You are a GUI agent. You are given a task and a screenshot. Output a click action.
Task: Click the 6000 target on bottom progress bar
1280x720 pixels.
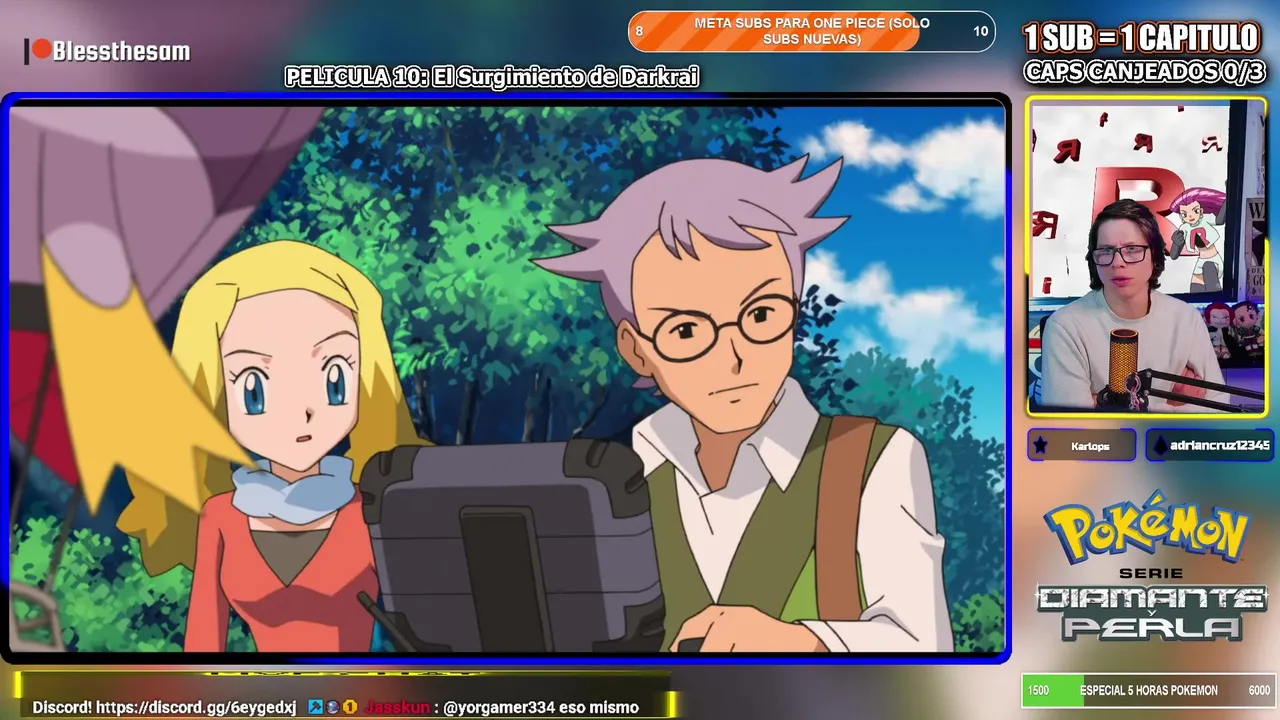(x=1259, y=690)
